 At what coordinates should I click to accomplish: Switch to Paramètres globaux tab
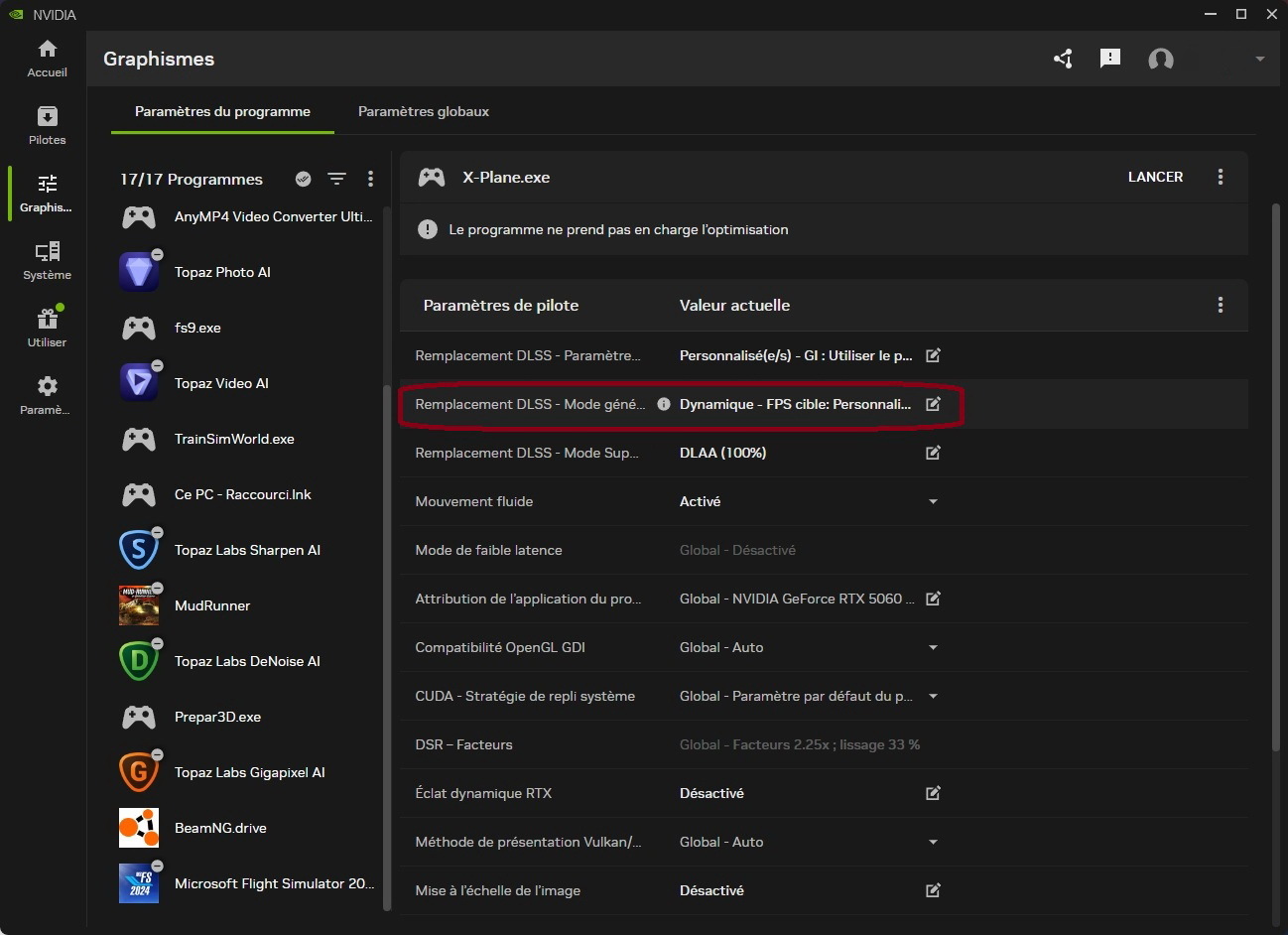coord(424,111)
